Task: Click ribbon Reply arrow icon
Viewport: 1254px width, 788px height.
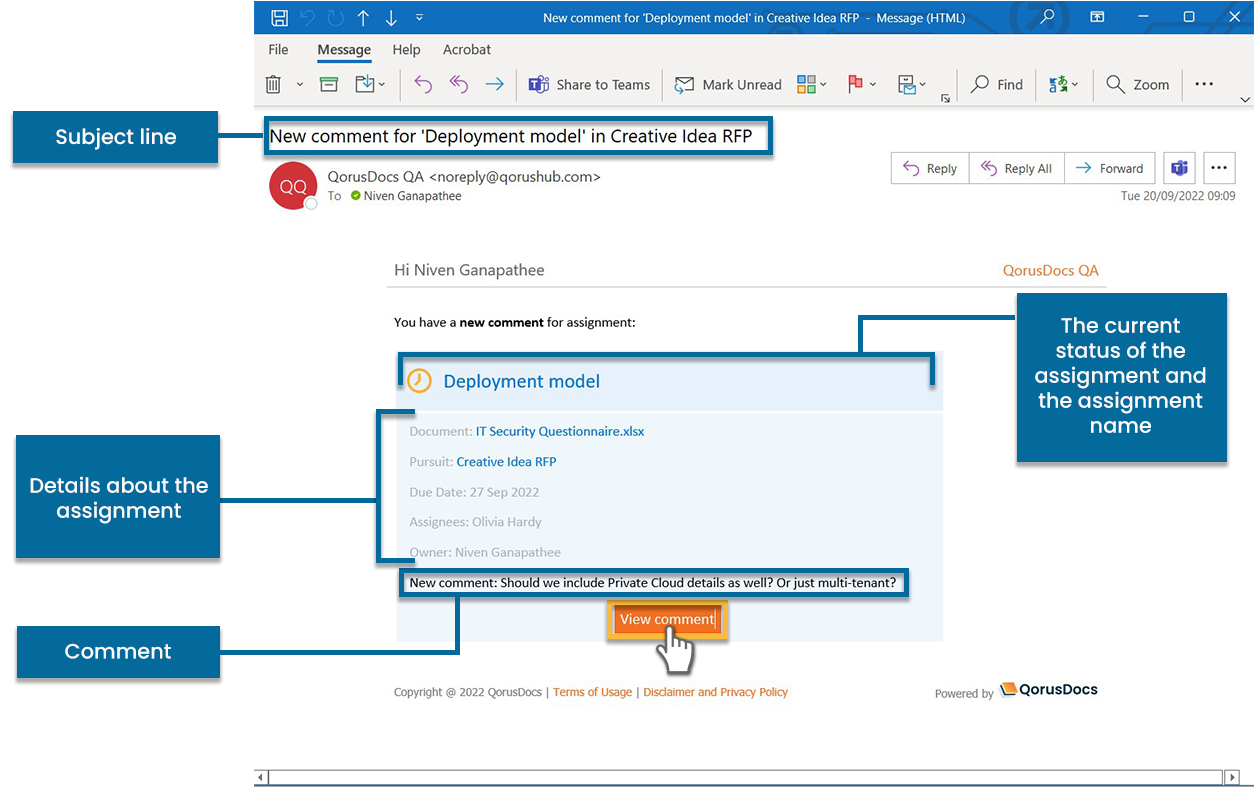Action: [423, 85]
